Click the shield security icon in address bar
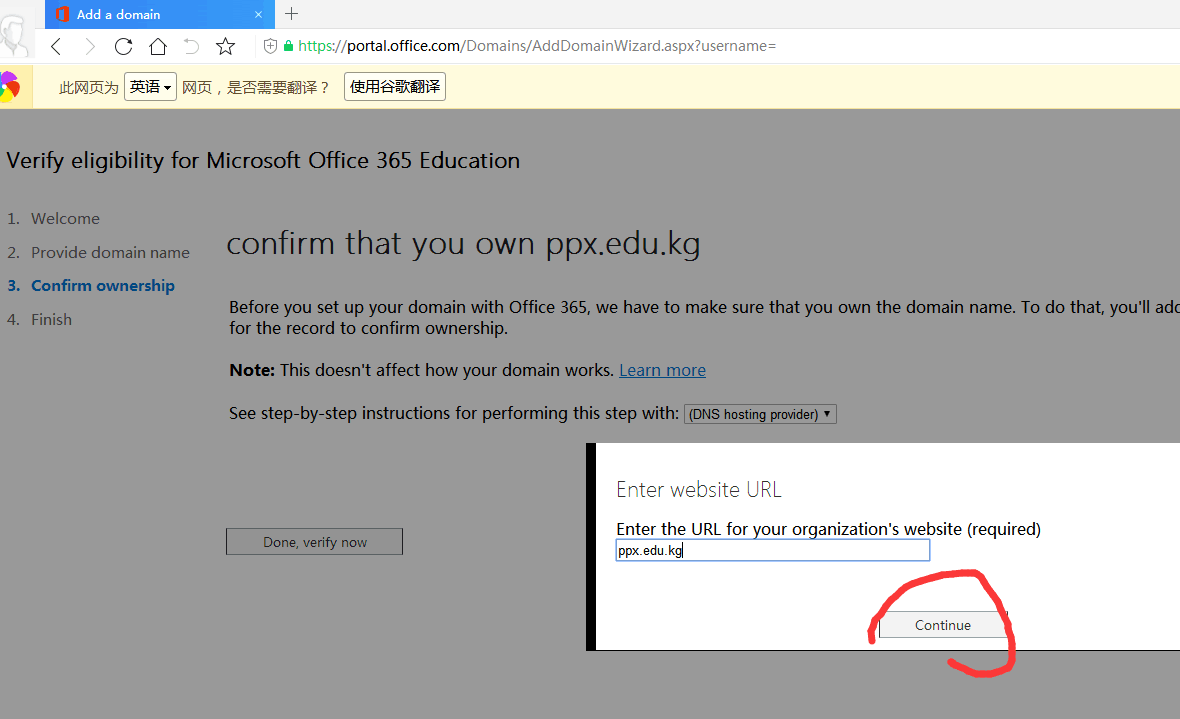 270,46
